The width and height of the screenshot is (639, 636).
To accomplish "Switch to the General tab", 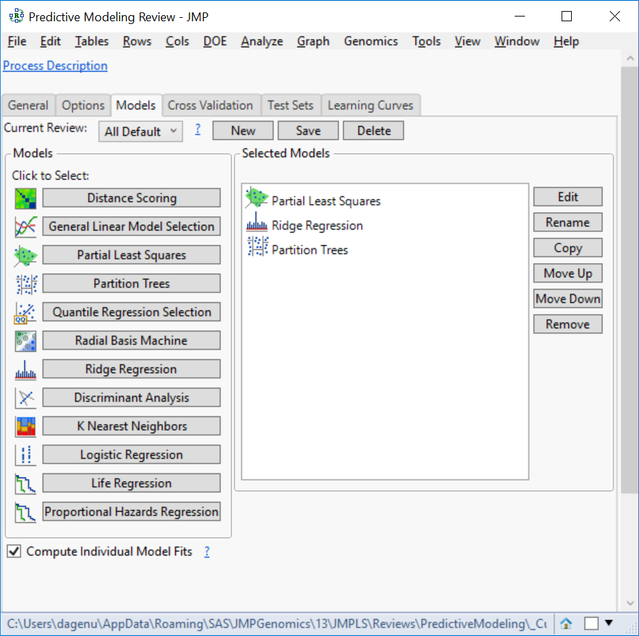I will (x=28, y=105).
